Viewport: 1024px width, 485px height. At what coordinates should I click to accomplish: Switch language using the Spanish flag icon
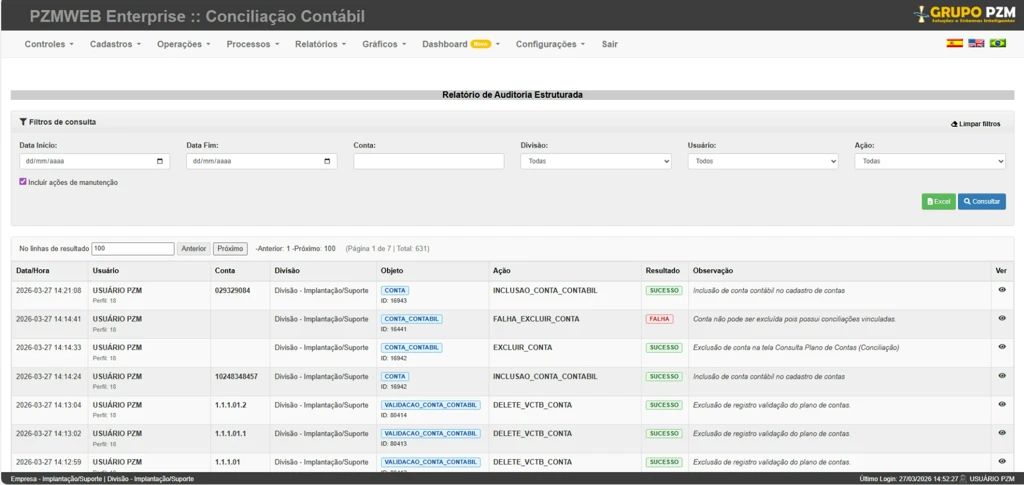(954, 44)
